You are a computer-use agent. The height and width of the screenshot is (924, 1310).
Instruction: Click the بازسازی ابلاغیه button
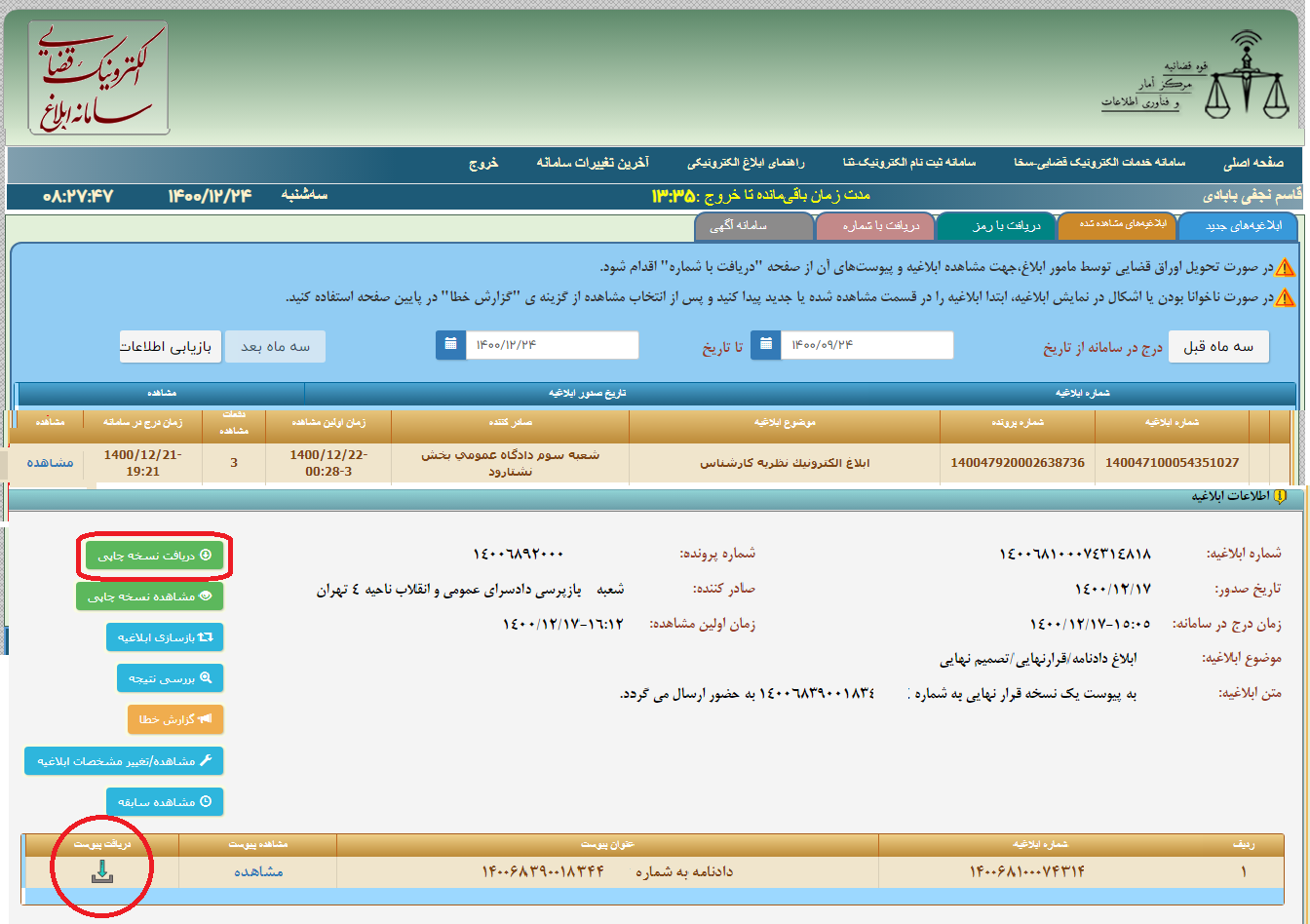click(x=165, y=637)
